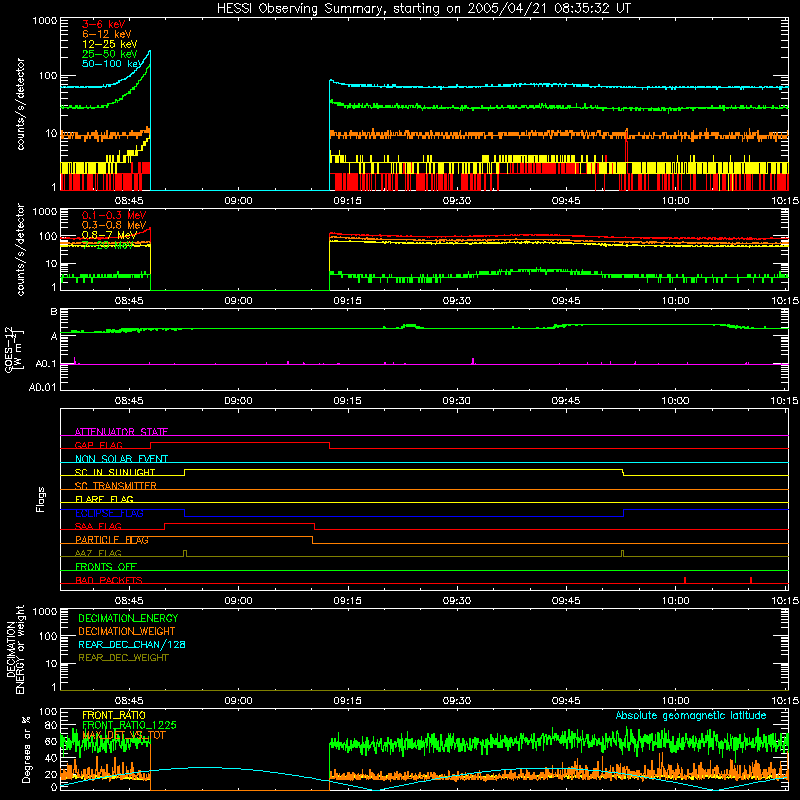Screen dimensions: 800x800
Task: Click the olive flag pulse near 09:53
Action: click(622, 554)
